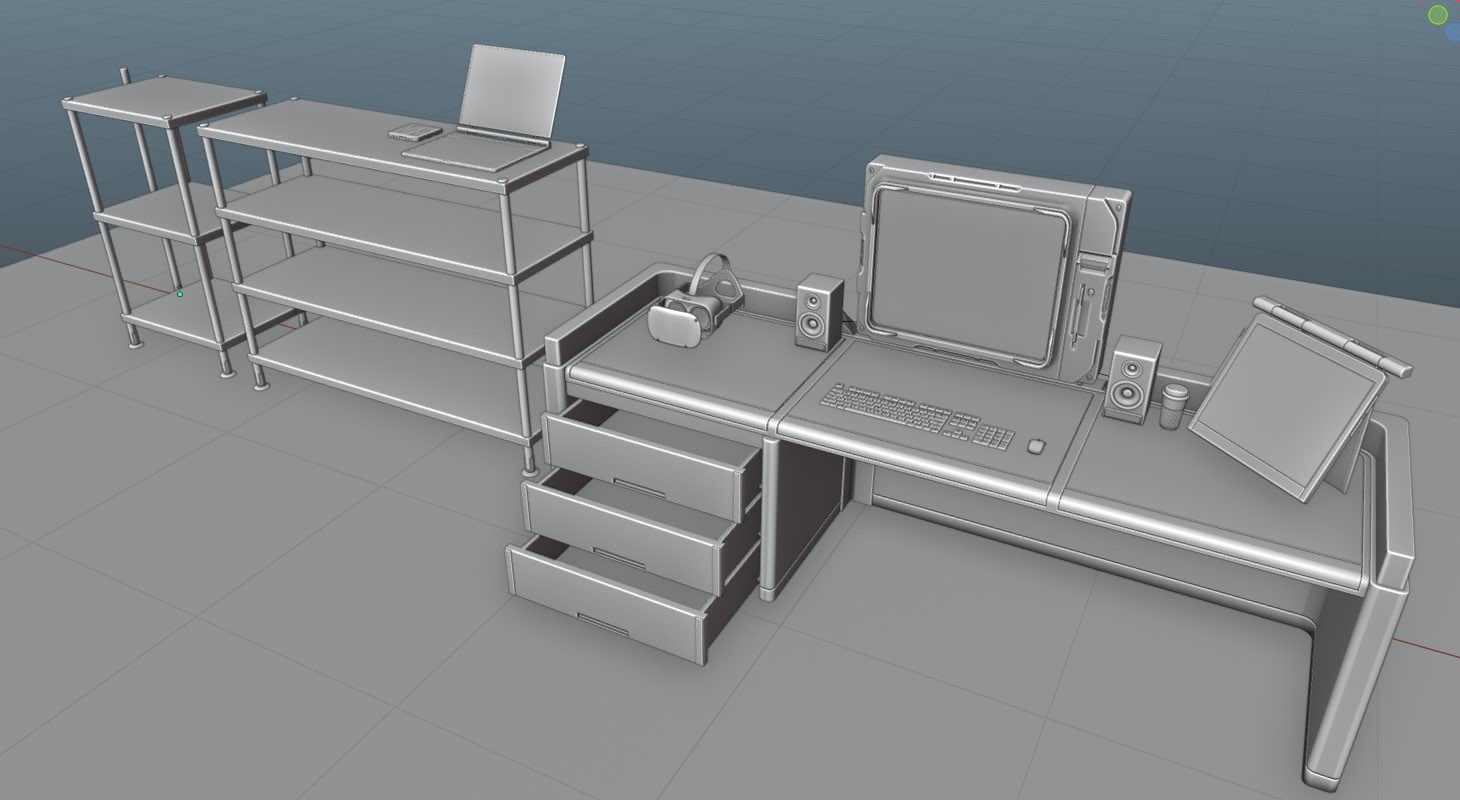1460x800 pixels.
Task: Select the speaker left of the monitor
Action: pos(819,312)
